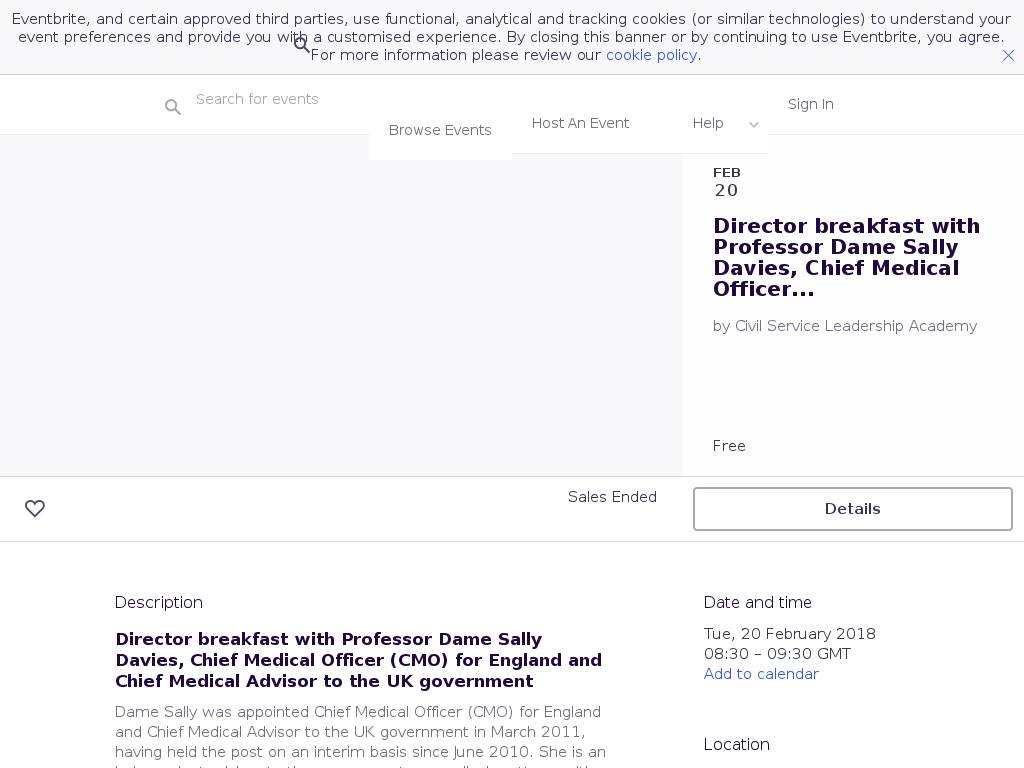1024x768 pixels.
Task: Close the cookie notice banner
Action: [x=1008, y=56]
